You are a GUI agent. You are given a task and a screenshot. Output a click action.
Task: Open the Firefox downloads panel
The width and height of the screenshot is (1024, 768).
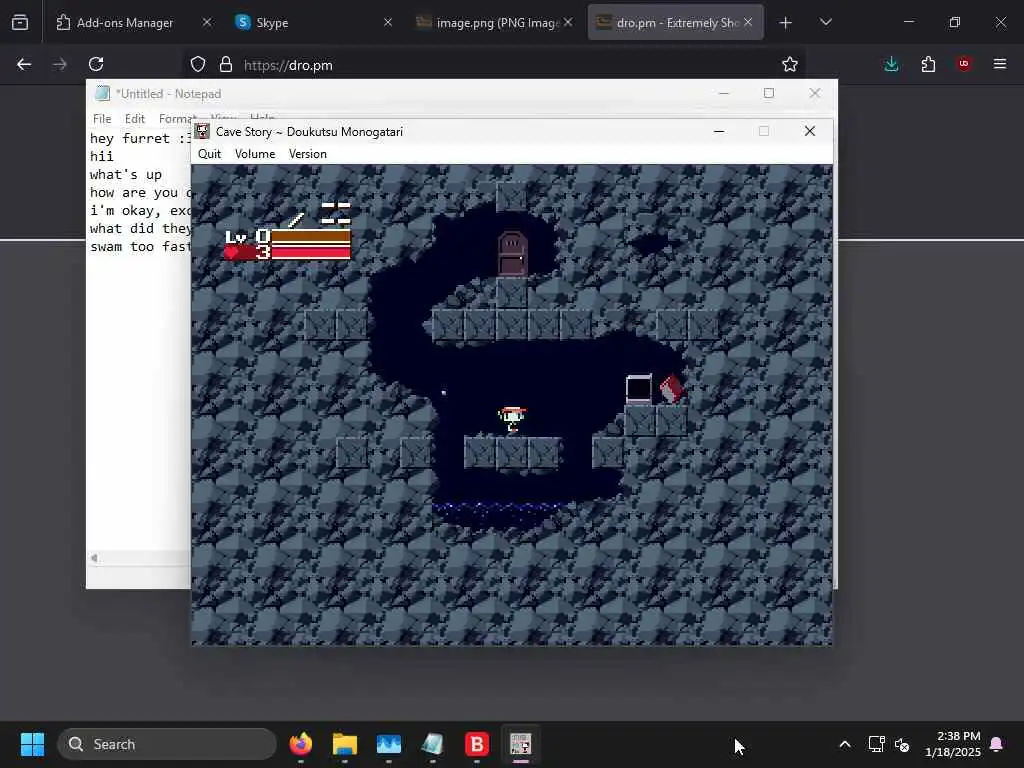coord(891,64)
